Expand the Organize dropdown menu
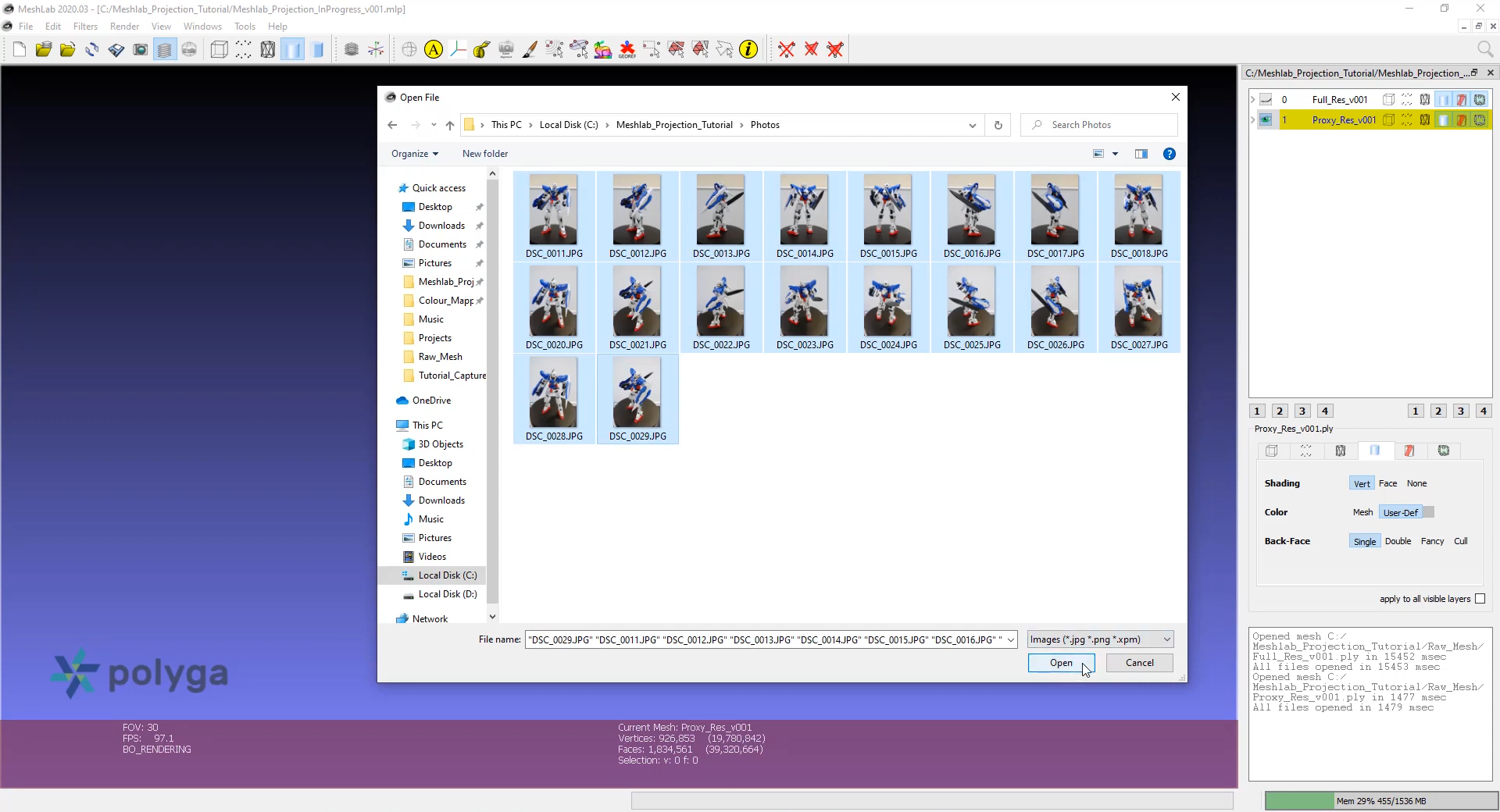This screenshot has width=1500, height=812. [x=415, y=154]
